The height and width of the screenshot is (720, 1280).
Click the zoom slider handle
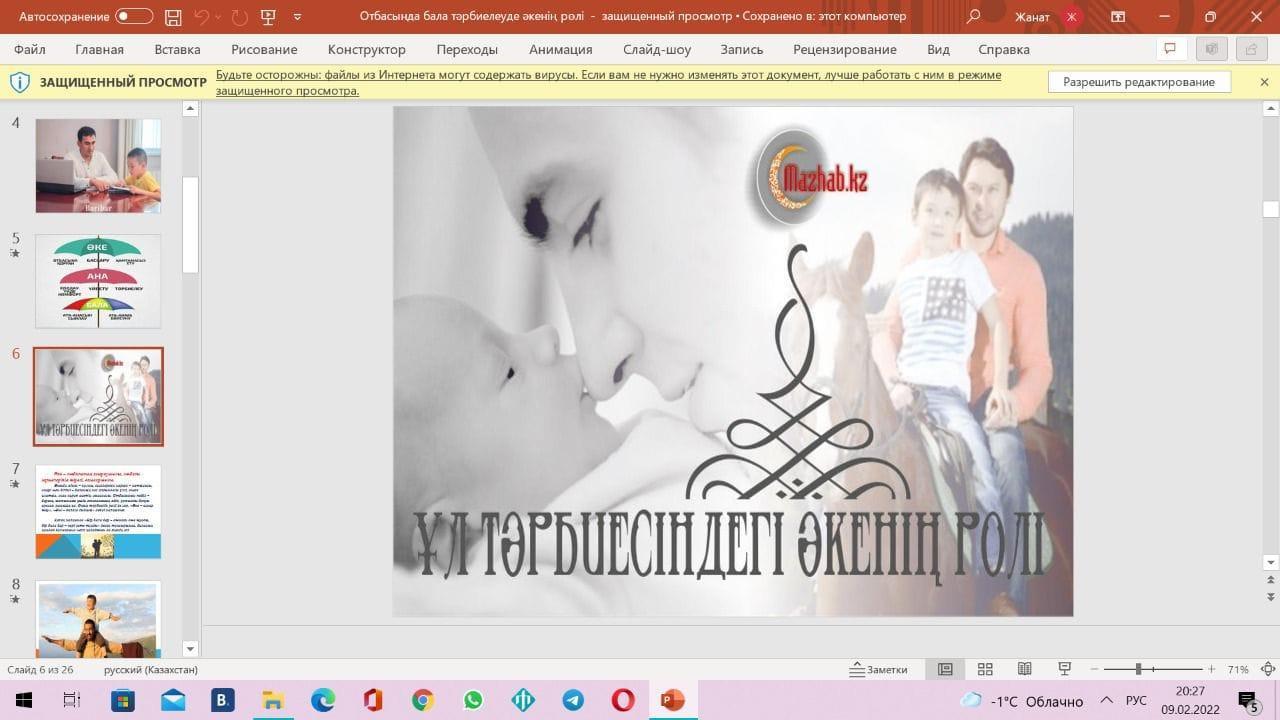pyautogui.click(x=1138, y=669)
